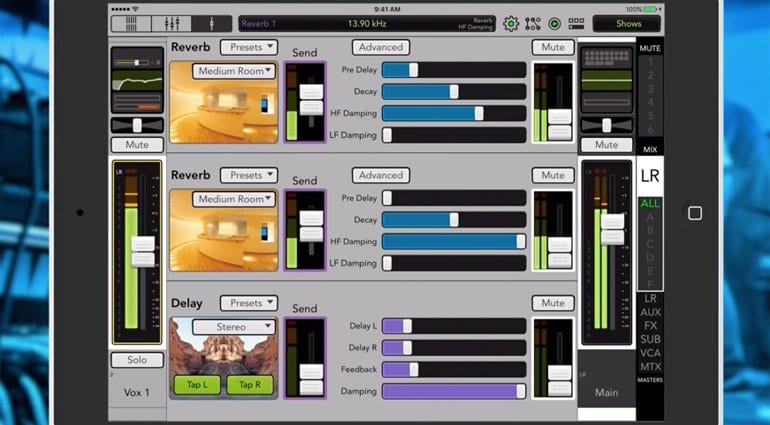Select the AUX masters tab

pyautogui.click(x=650, y=312)
